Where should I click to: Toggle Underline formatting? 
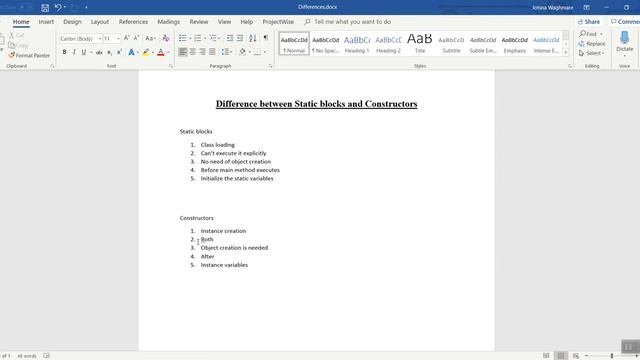coord(84,52)
